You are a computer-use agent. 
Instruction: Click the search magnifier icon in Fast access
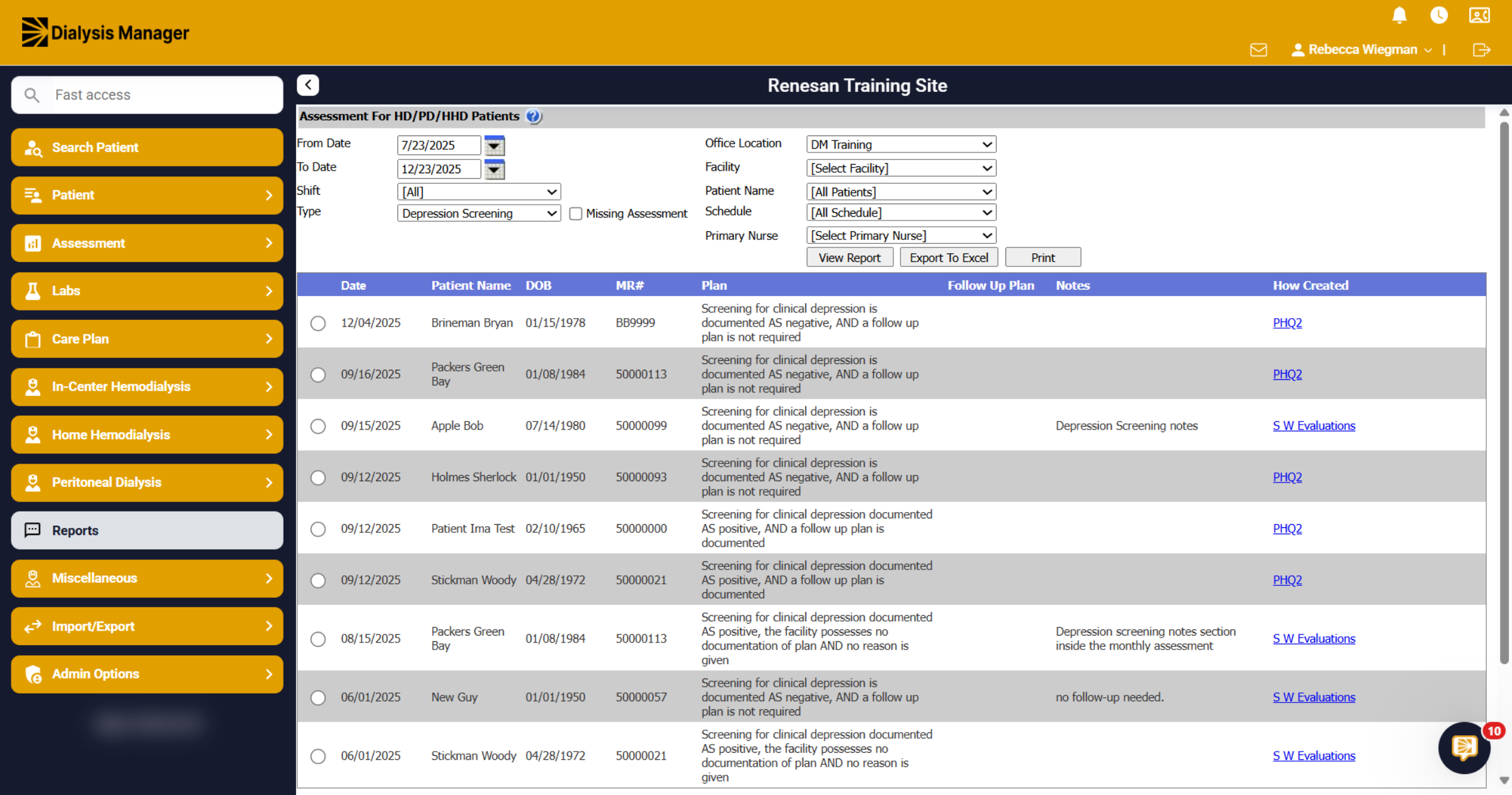click(x=31, y=95)
